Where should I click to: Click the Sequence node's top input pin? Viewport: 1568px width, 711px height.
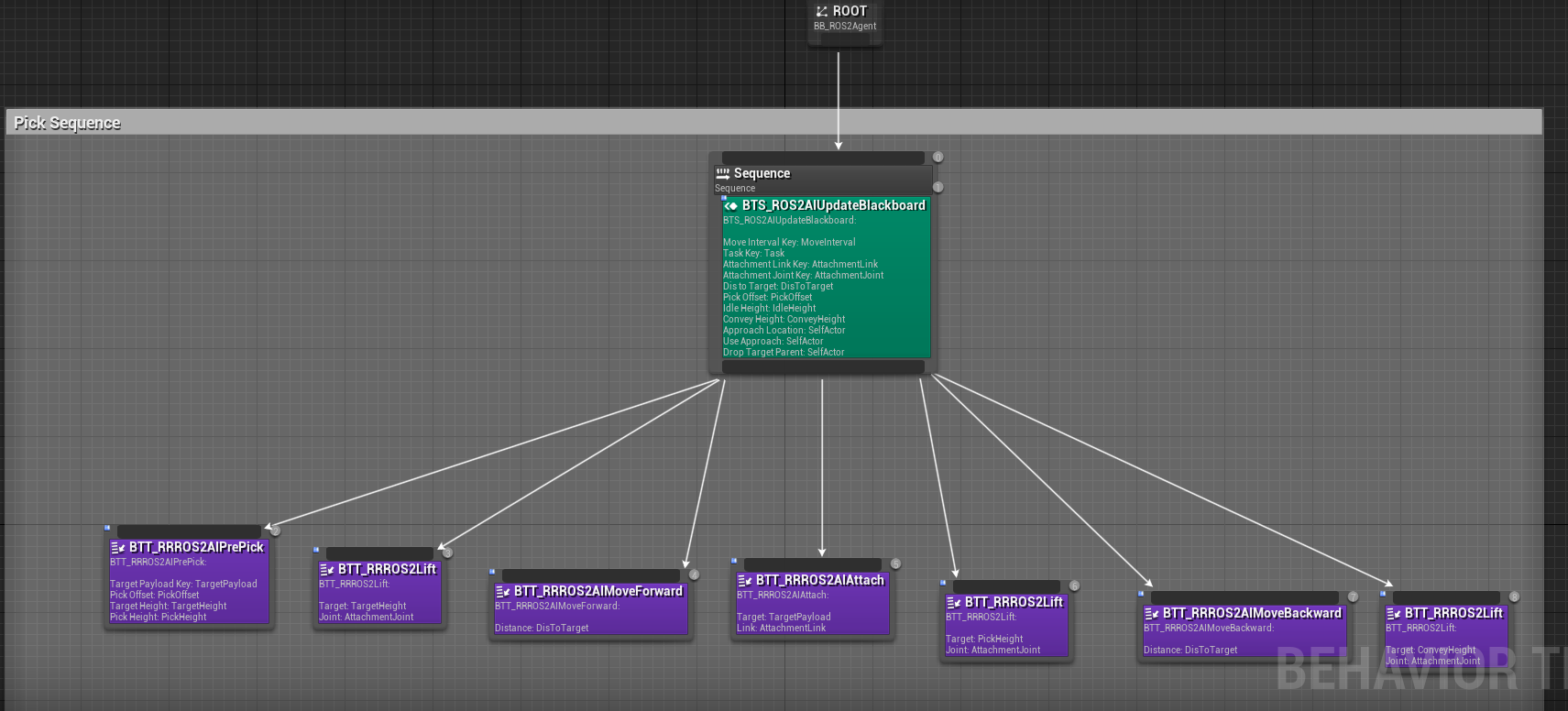(823, 158)
